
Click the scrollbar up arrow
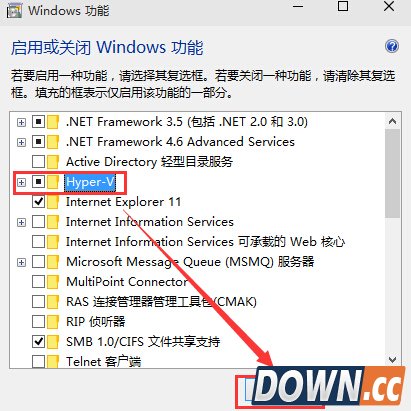click(392, 121)
